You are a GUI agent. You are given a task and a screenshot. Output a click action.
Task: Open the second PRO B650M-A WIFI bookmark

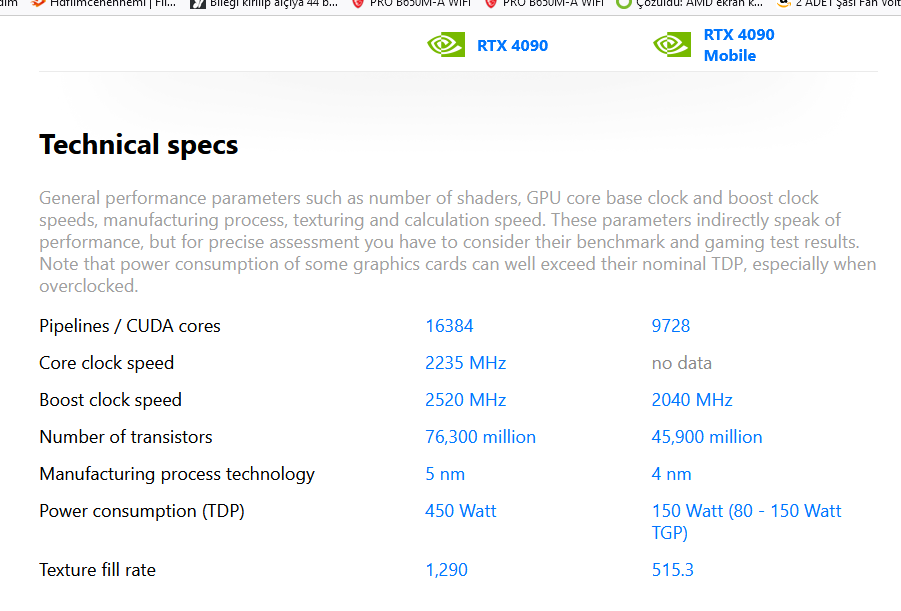click(545, 3)
